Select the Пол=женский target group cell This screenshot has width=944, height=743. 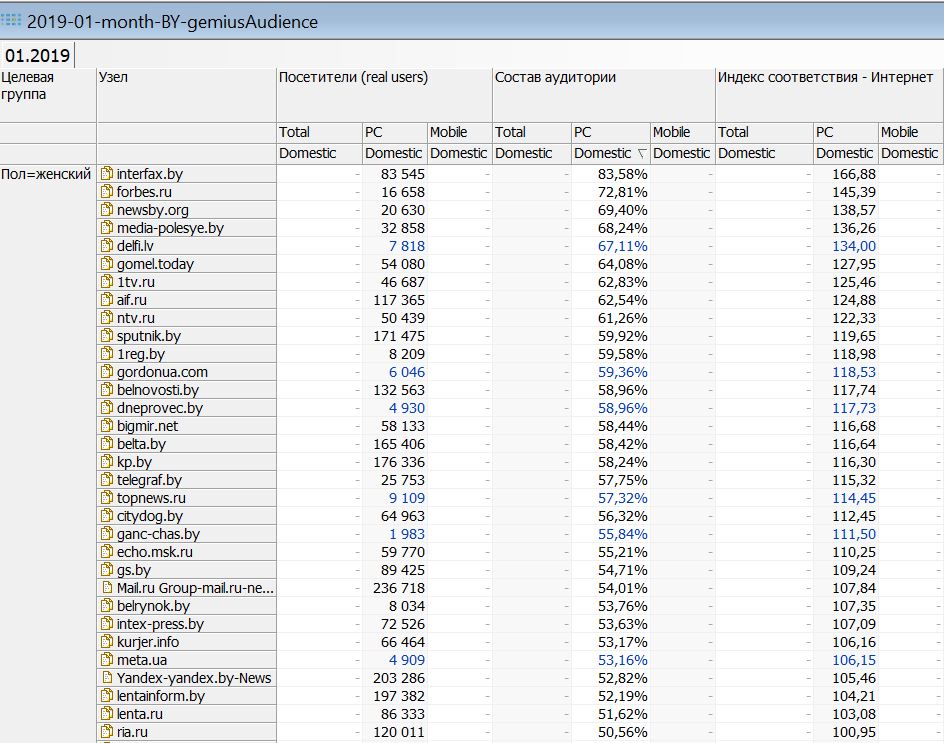point(46,174)
